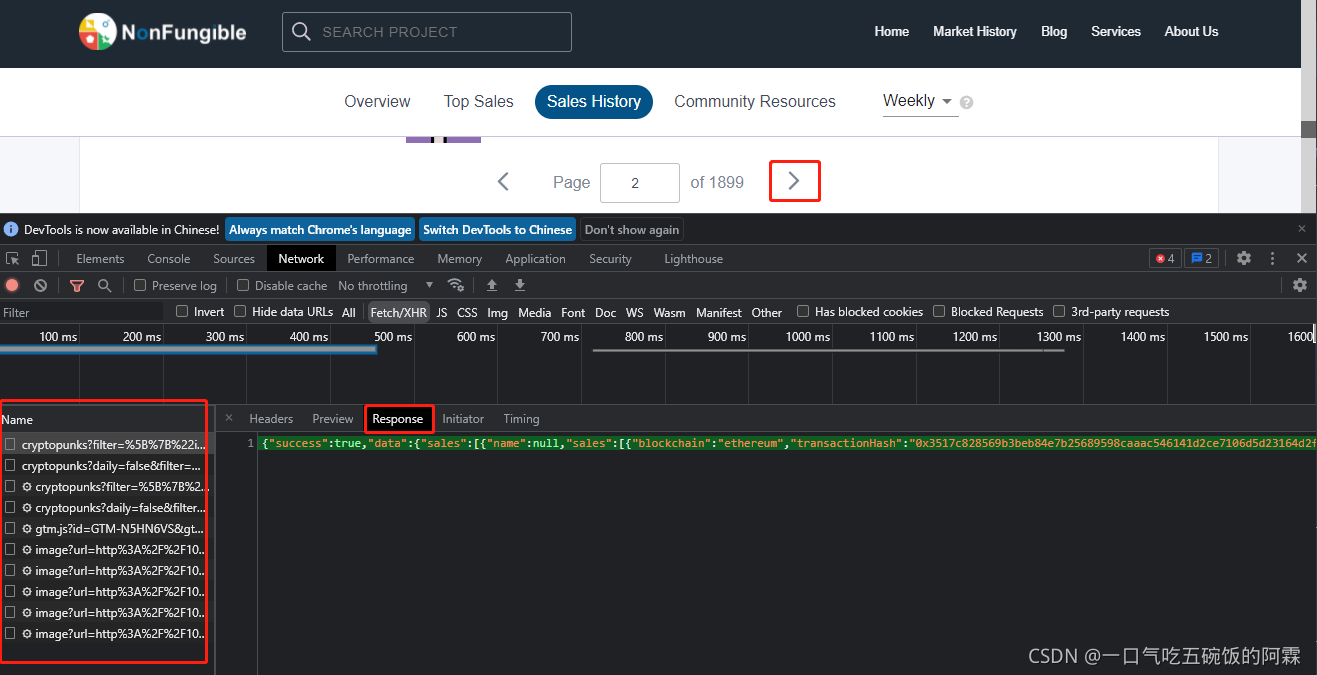Screen dimensions: 1317x675
Task: Filter requests by Img type
Action: click(x=497, y=312)
